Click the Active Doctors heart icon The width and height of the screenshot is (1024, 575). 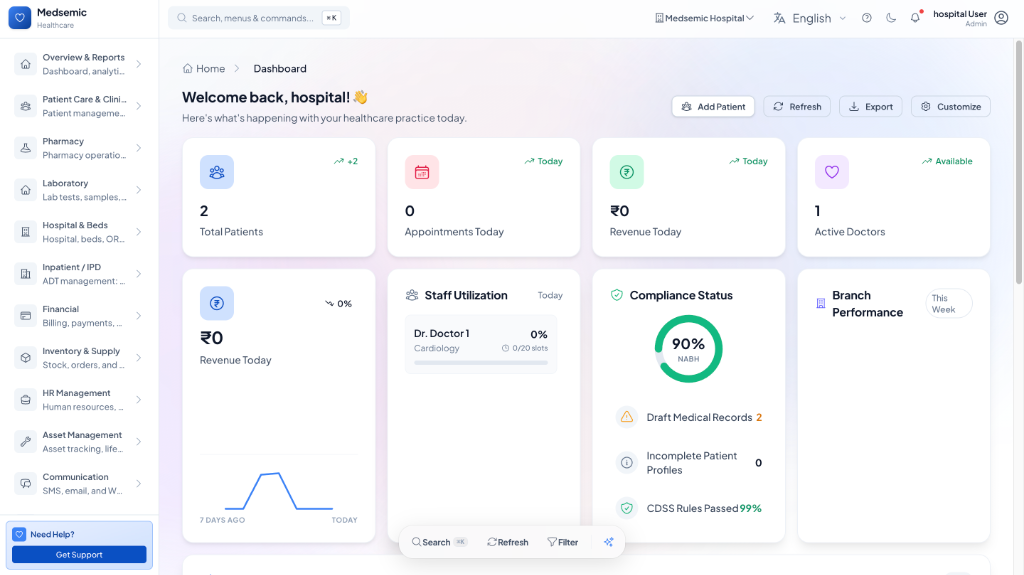832,172
